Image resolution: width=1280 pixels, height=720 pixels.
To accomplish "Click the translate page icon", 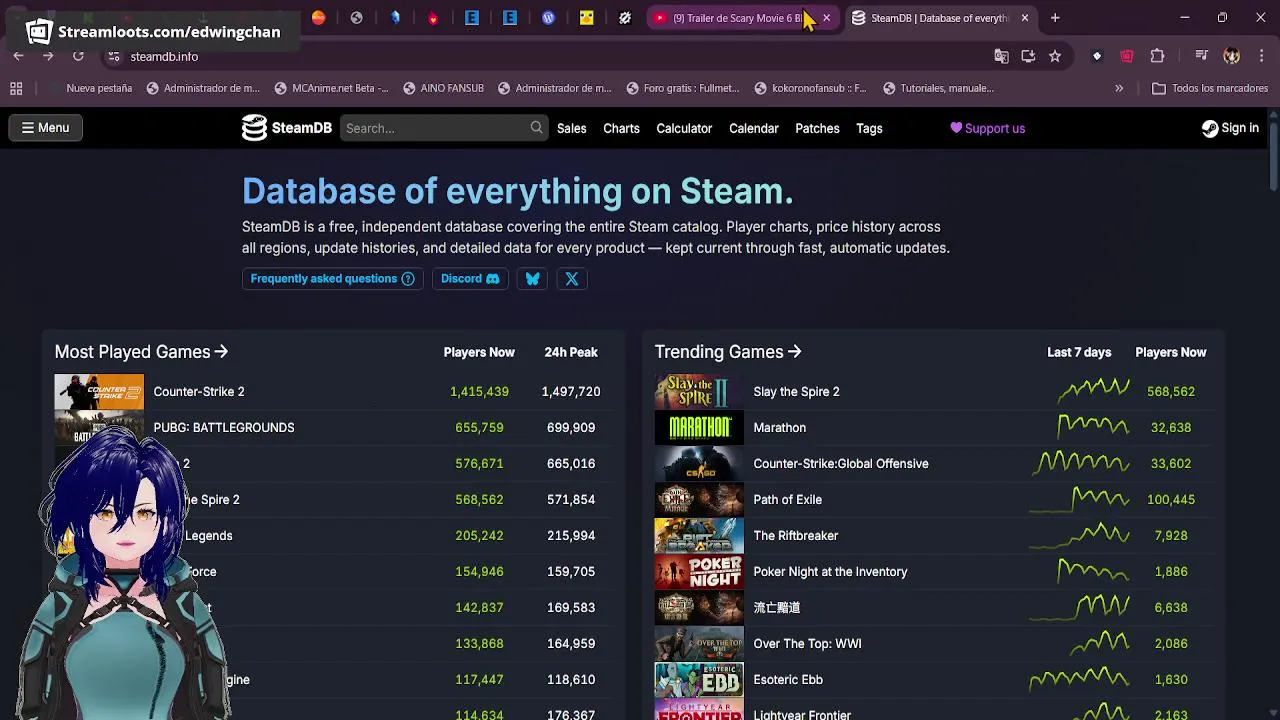I will pyautogui.click(x=1001, y=57).
